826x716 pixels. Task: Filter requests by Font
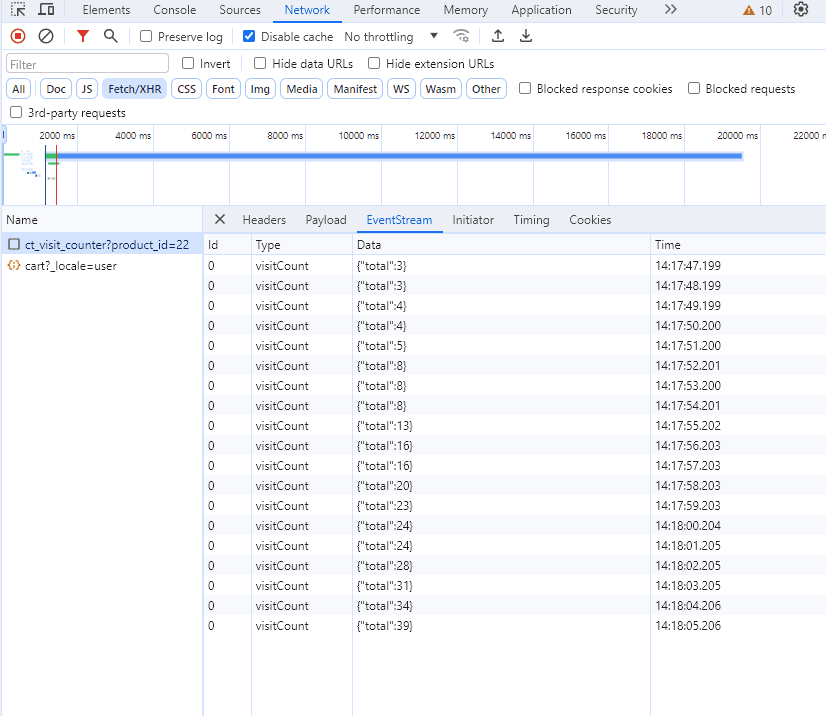[x=223, y=89]
